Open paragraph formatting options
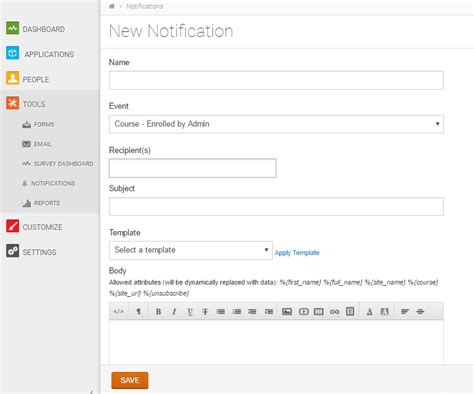This screenshot has width=474, height=394. [138, 312]
